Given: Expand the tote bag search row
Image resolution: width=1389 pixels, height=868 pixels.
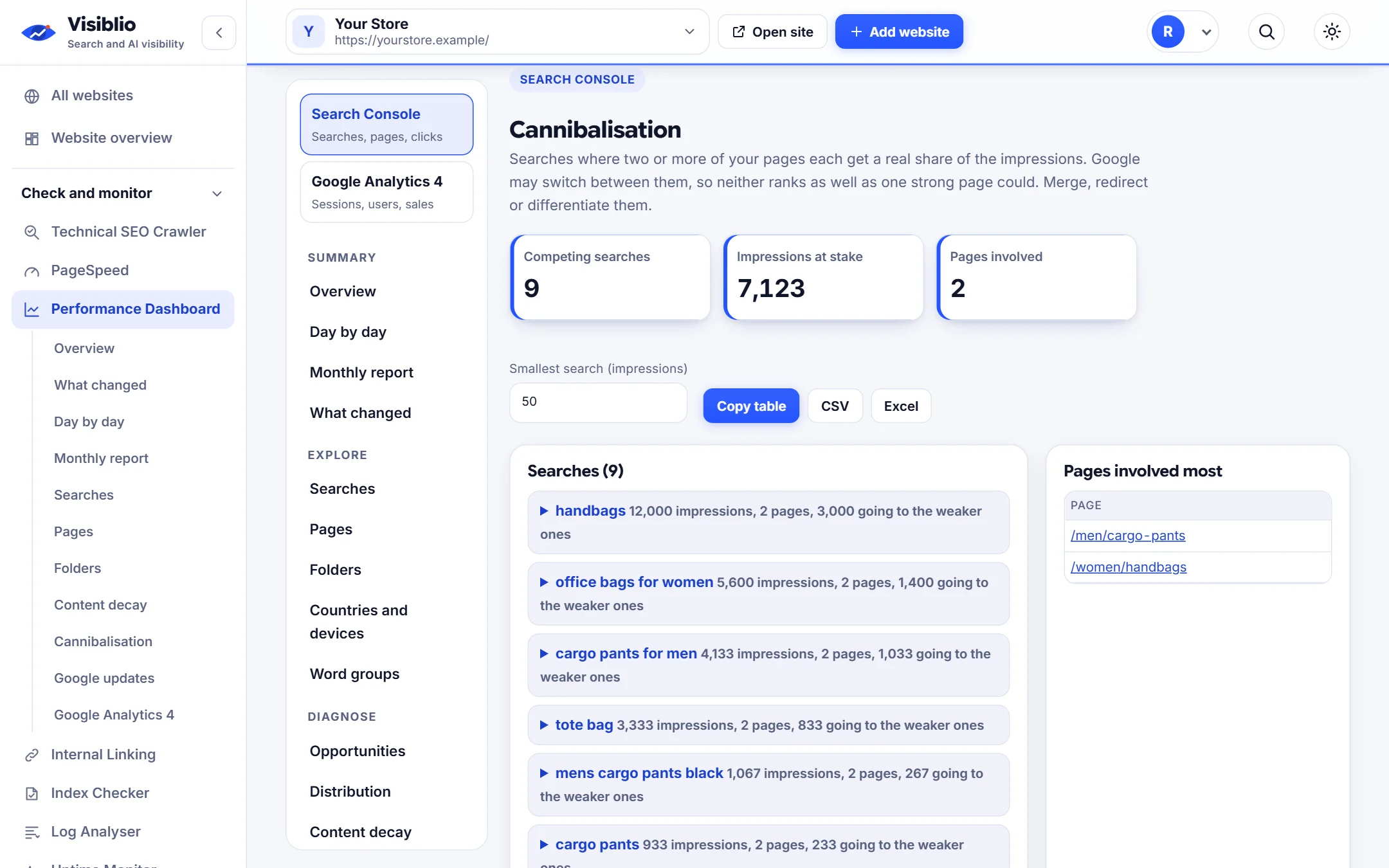Looking at the screenshot, I should (x=768, y=725).
